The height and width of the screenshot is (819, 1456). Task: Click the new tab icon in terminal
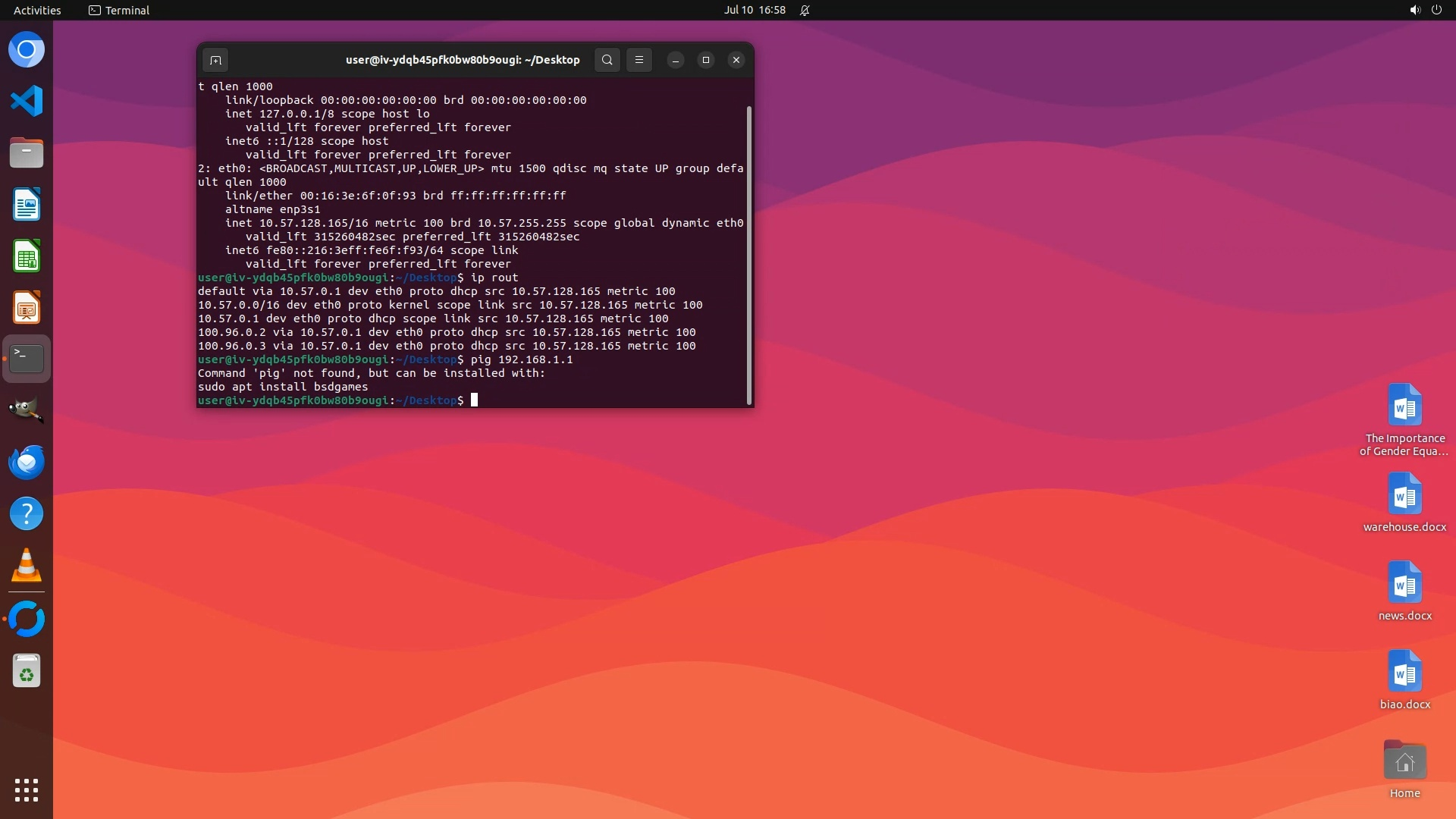[215, 60]
